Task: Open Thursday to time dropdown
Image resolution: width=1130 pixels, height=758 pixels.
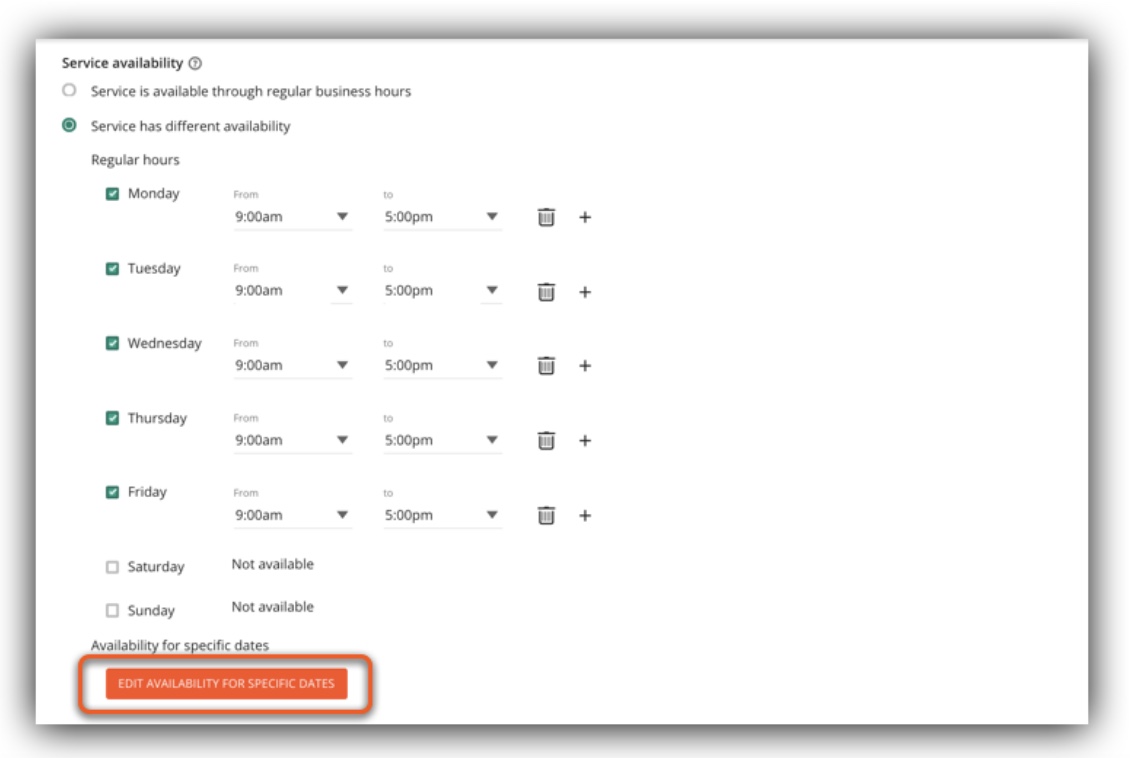Action: pyautogui.click(x=442, y=440)
